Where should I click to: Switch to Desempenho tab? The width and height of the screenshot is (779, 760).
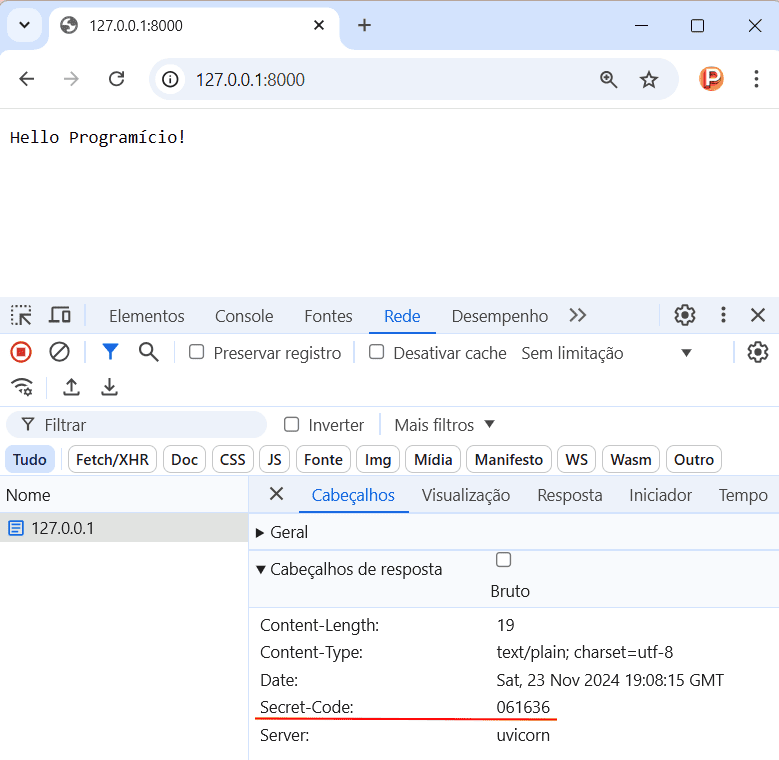(499, 316)
